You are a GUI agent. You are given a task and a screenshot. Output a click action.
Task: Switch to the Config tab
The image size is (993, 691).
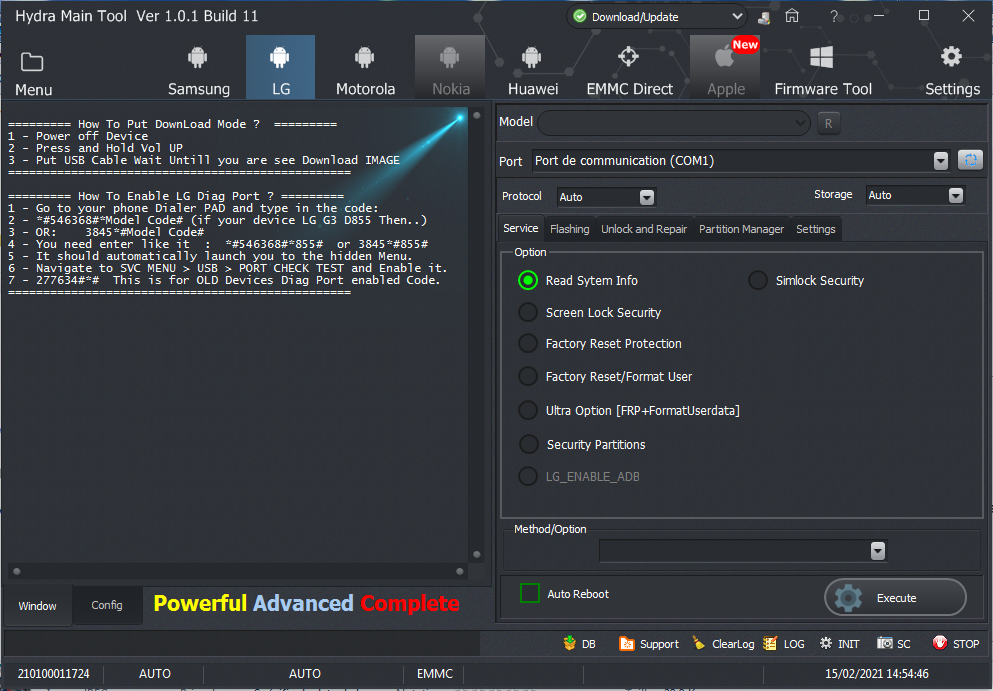[106, 605]
